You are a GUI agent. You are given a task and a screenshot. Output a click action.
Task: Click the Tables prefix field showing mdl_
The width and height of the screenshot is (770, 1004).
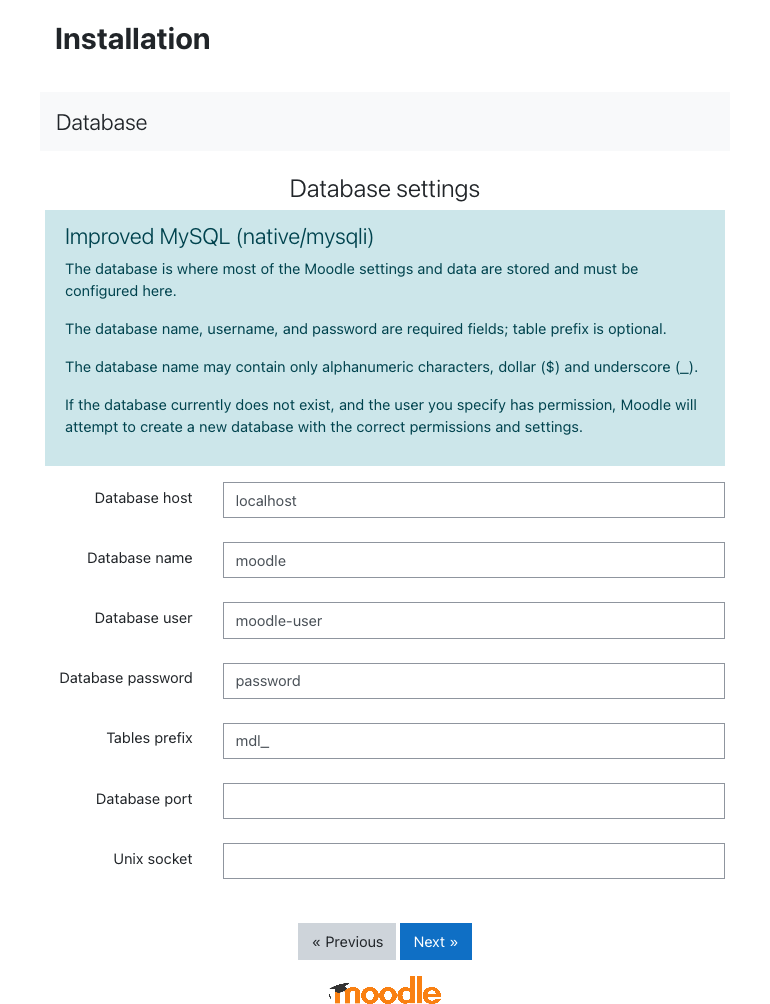(x=473, y=741)
